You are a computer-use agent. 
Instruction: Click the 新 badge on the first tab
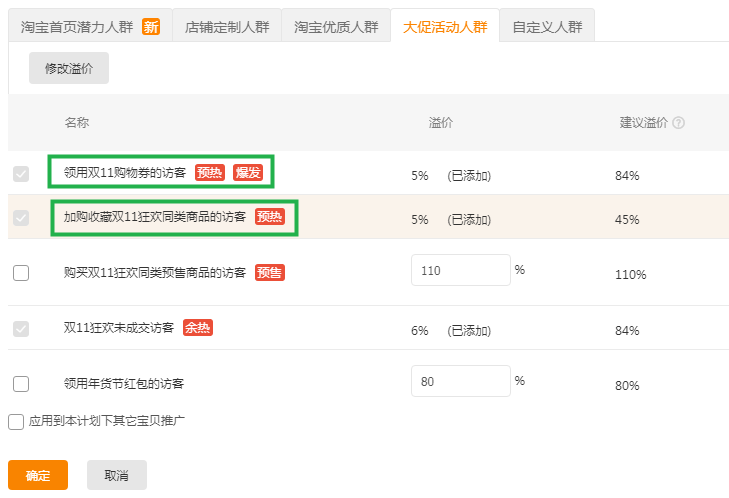(151, 27)
